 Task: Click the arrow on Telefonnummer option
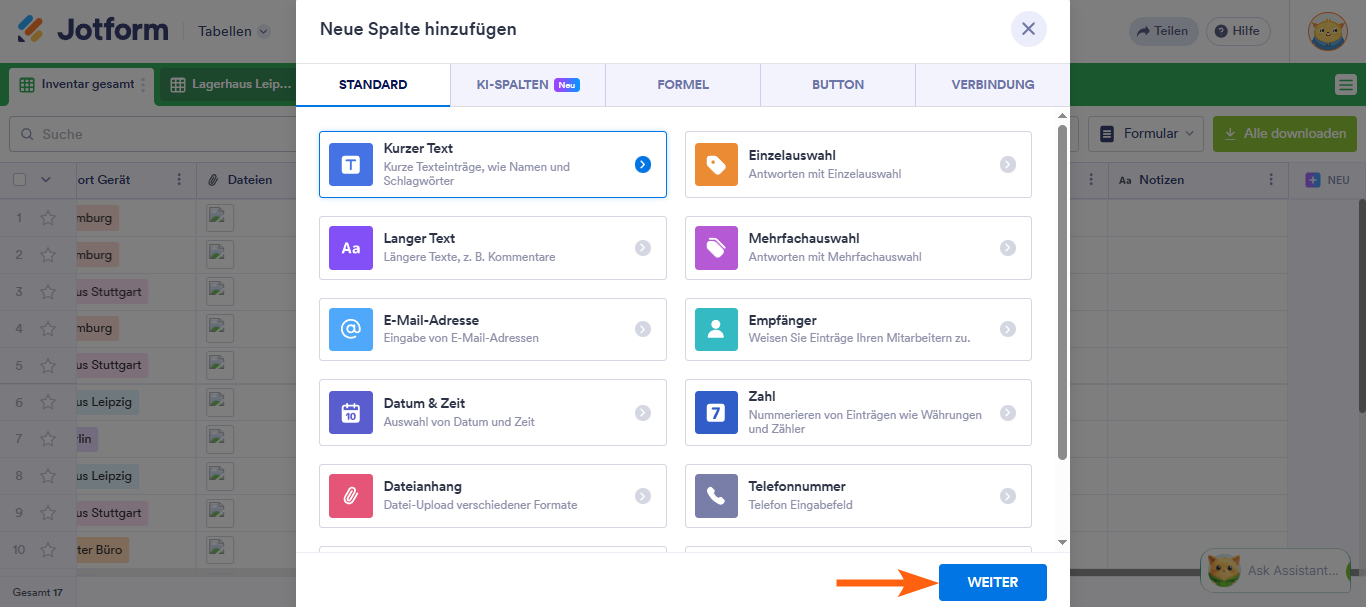coord(1008,495)
